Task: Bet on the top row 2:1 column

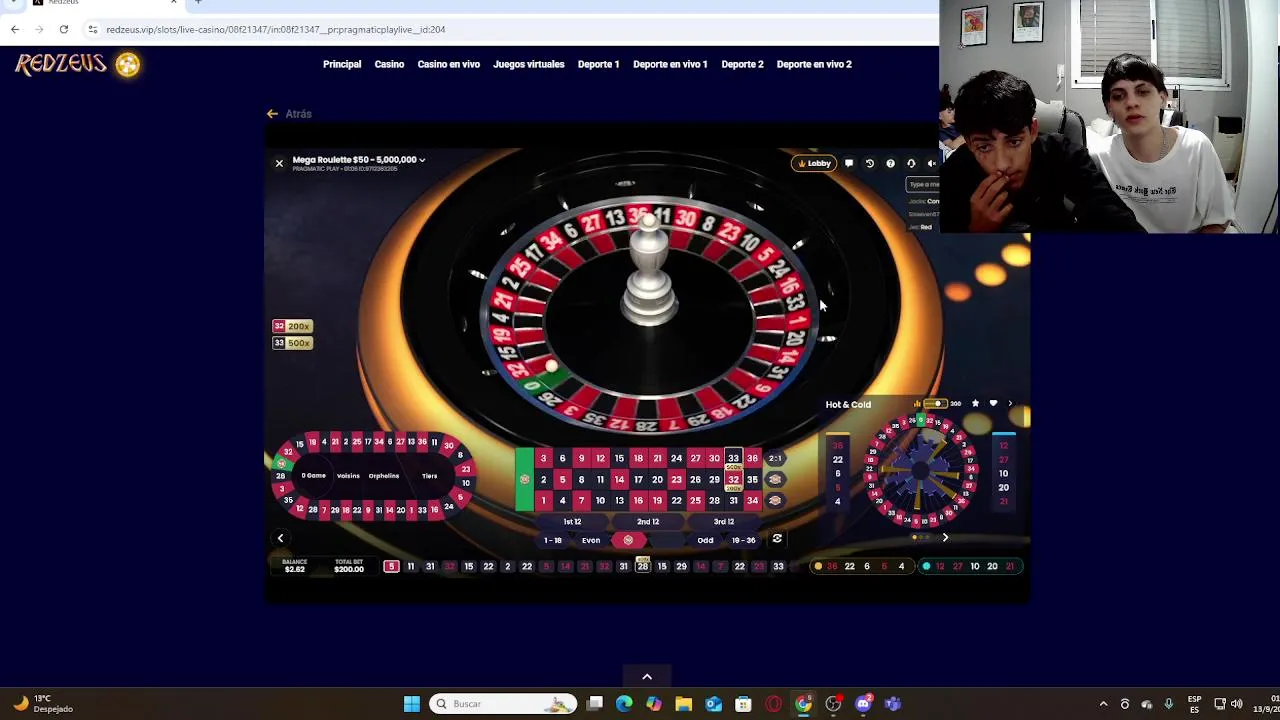Action: click(775, 458)
